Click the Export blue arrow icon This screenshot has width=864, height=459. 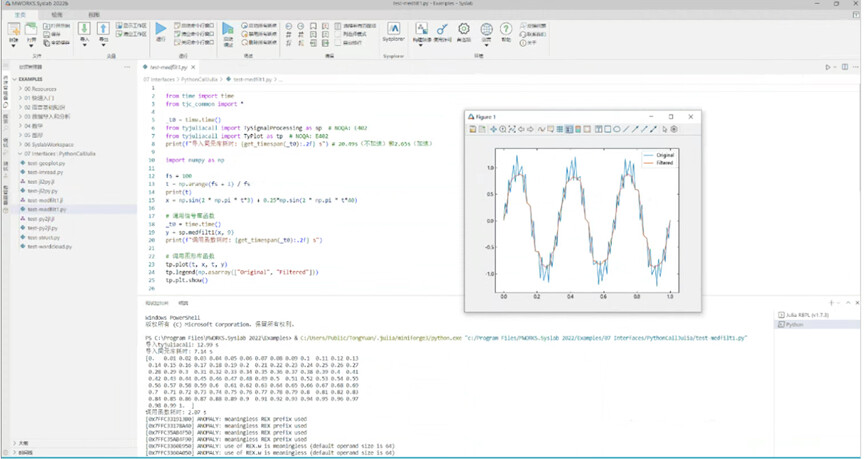103,29
